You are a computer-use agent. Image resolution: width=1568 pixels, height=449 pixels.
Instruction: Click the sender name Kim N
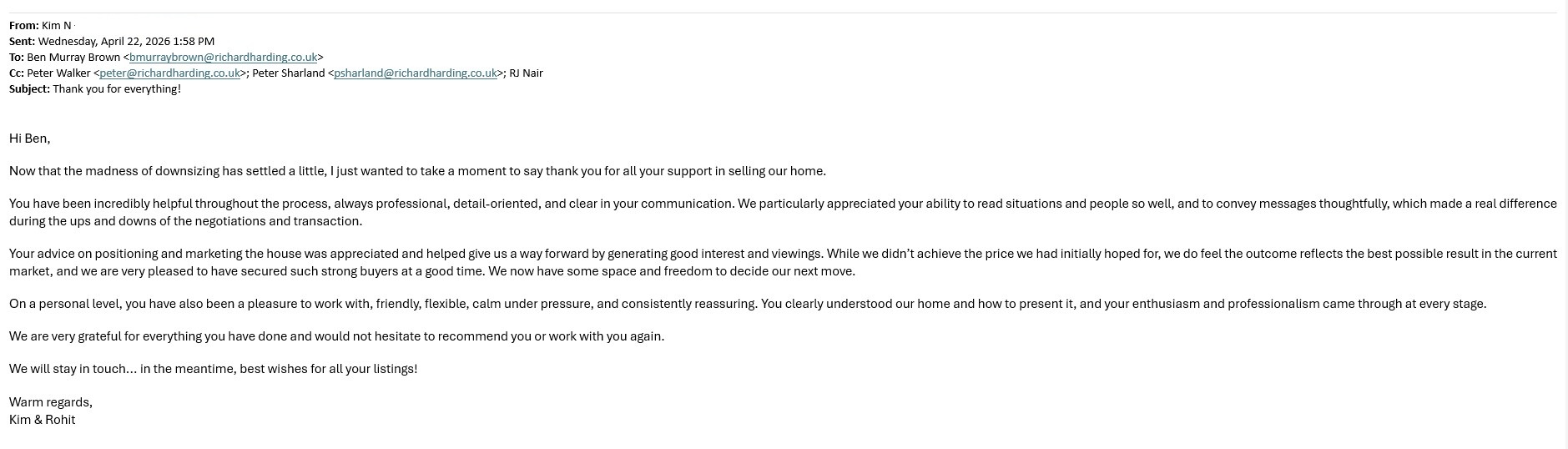point(57,26)
